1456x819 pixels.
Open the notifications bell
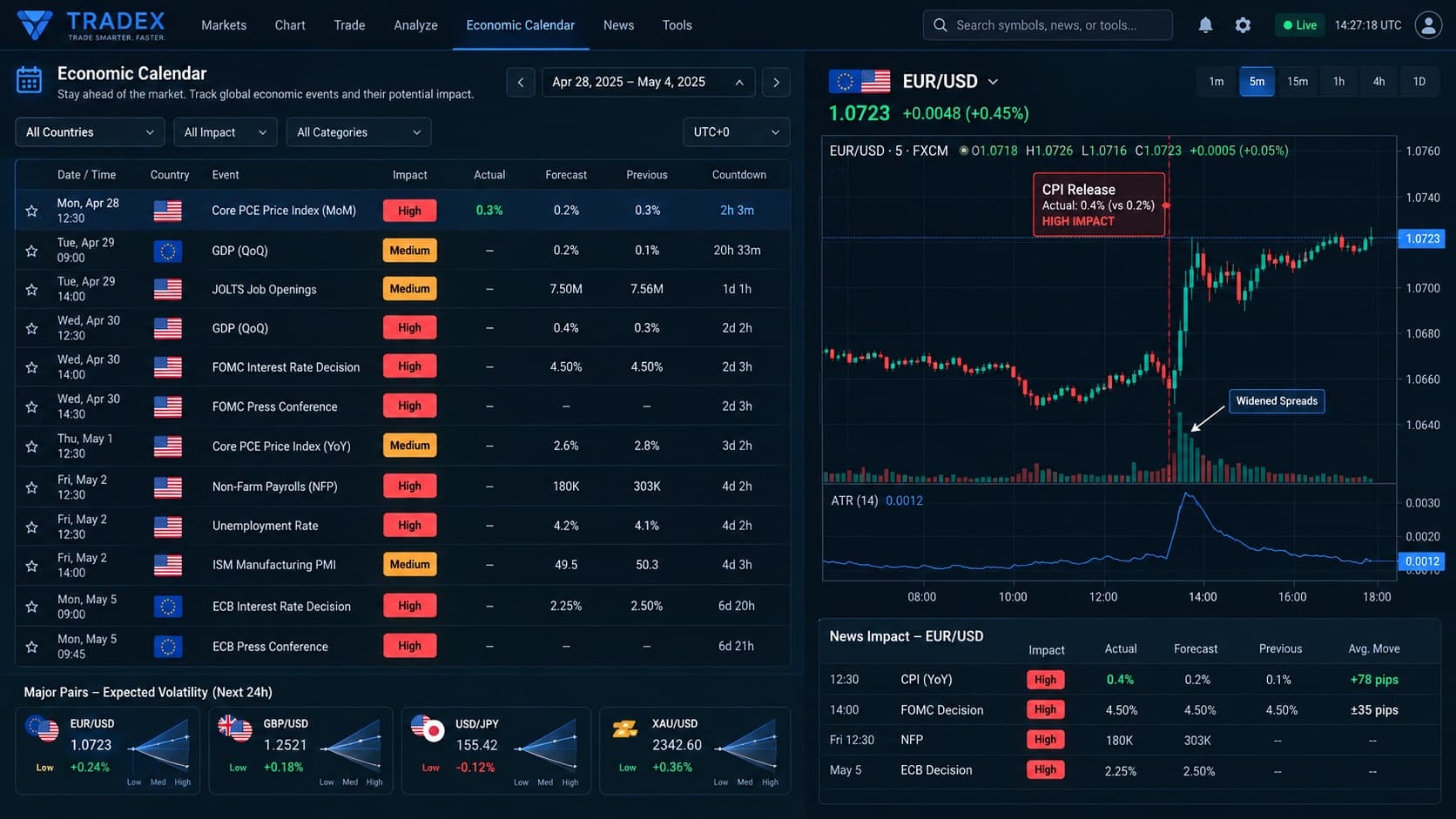click(x=1205, y=25)
